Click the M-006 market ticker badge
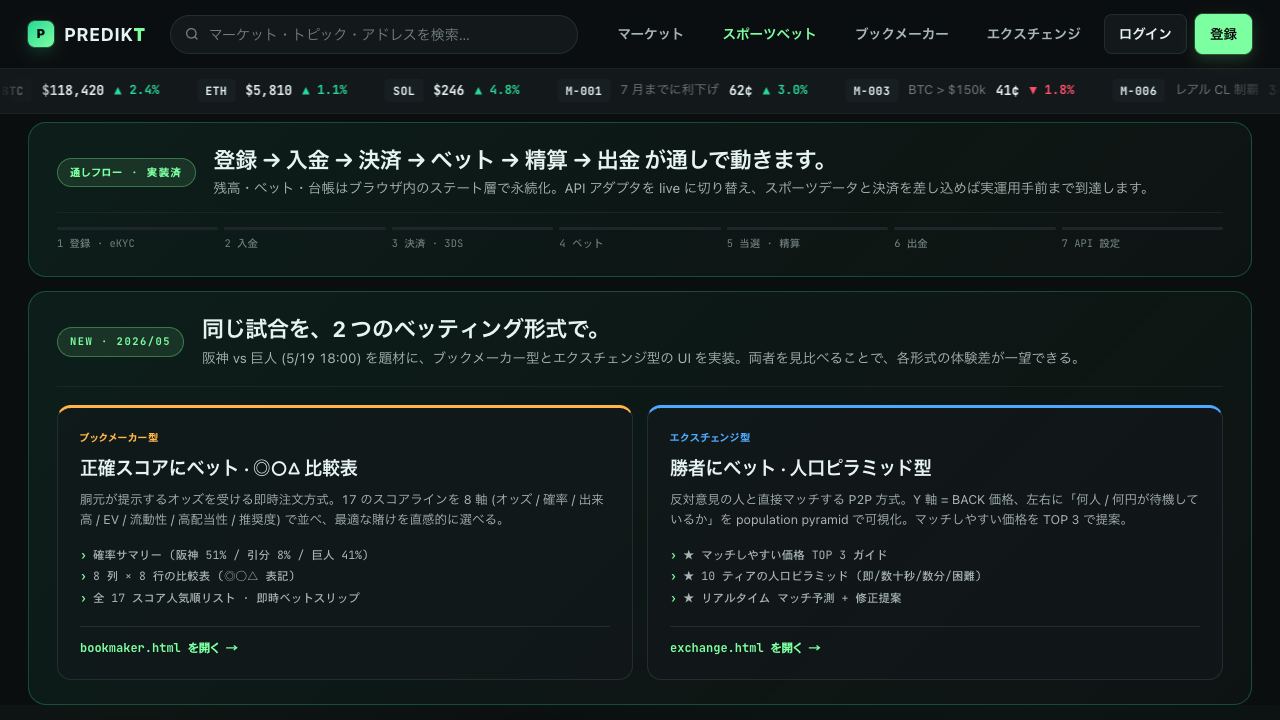 click(x=1139, y=90)
